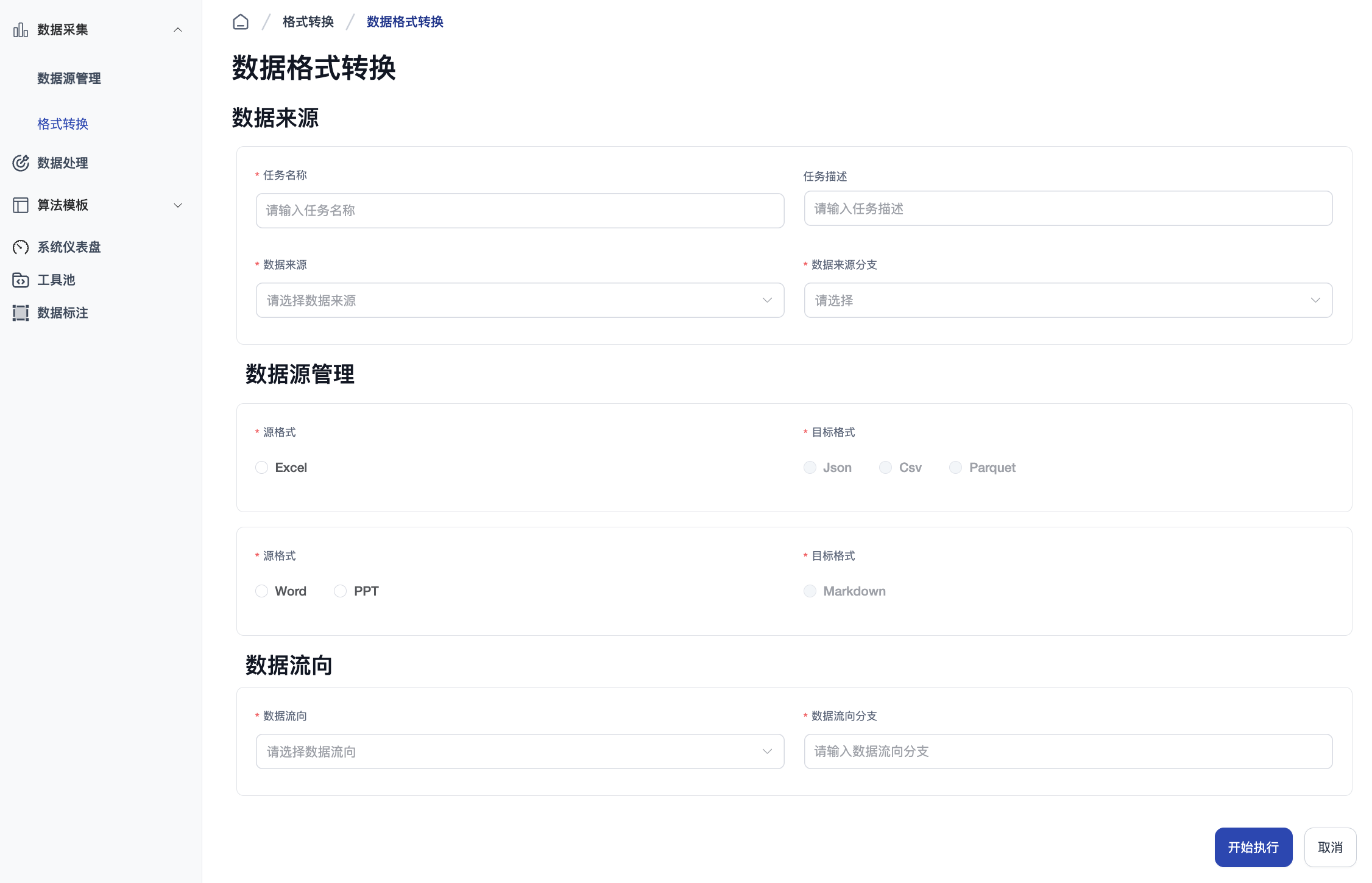Collapse 数据采集 menu via chevron

tap(178, 30)
